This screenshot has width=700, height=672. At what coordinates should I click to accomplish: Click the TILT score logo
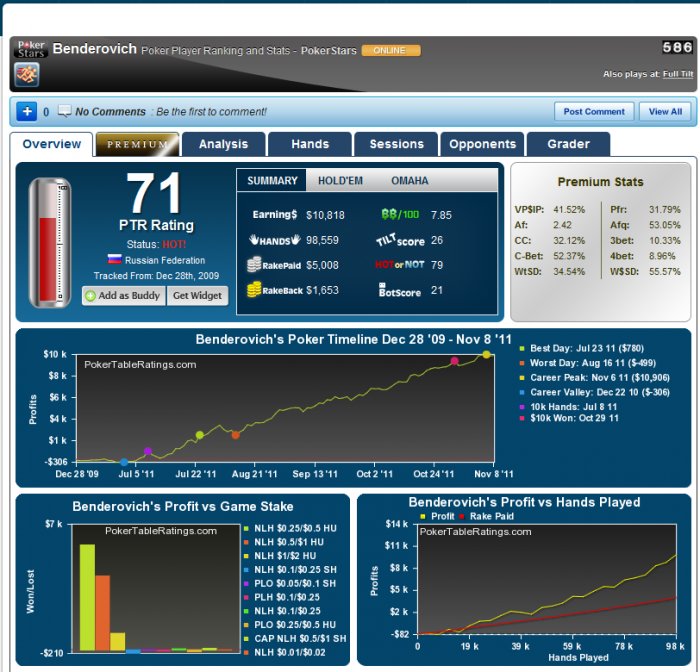[x=400, y=240]
